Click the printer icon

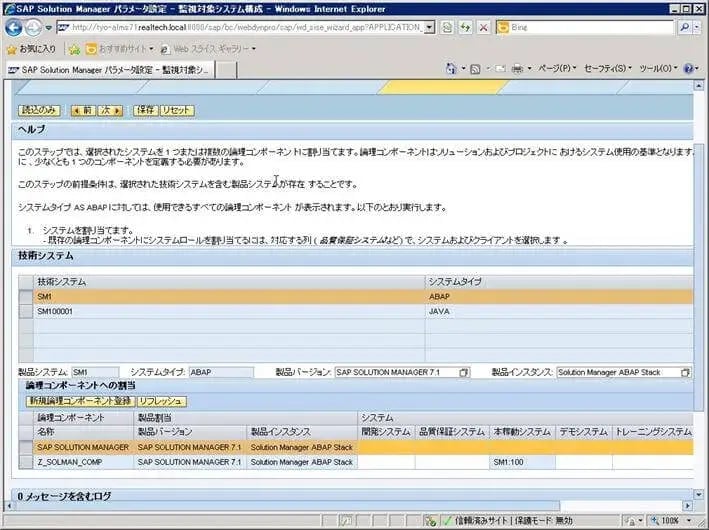(518, 69)
